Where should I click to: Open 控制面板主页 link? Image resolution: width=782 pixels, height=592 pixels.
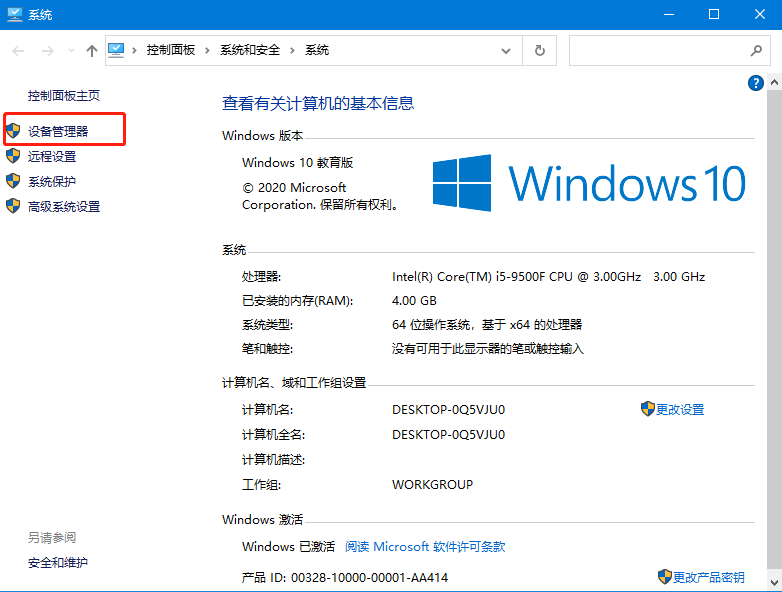coord(64,95)
